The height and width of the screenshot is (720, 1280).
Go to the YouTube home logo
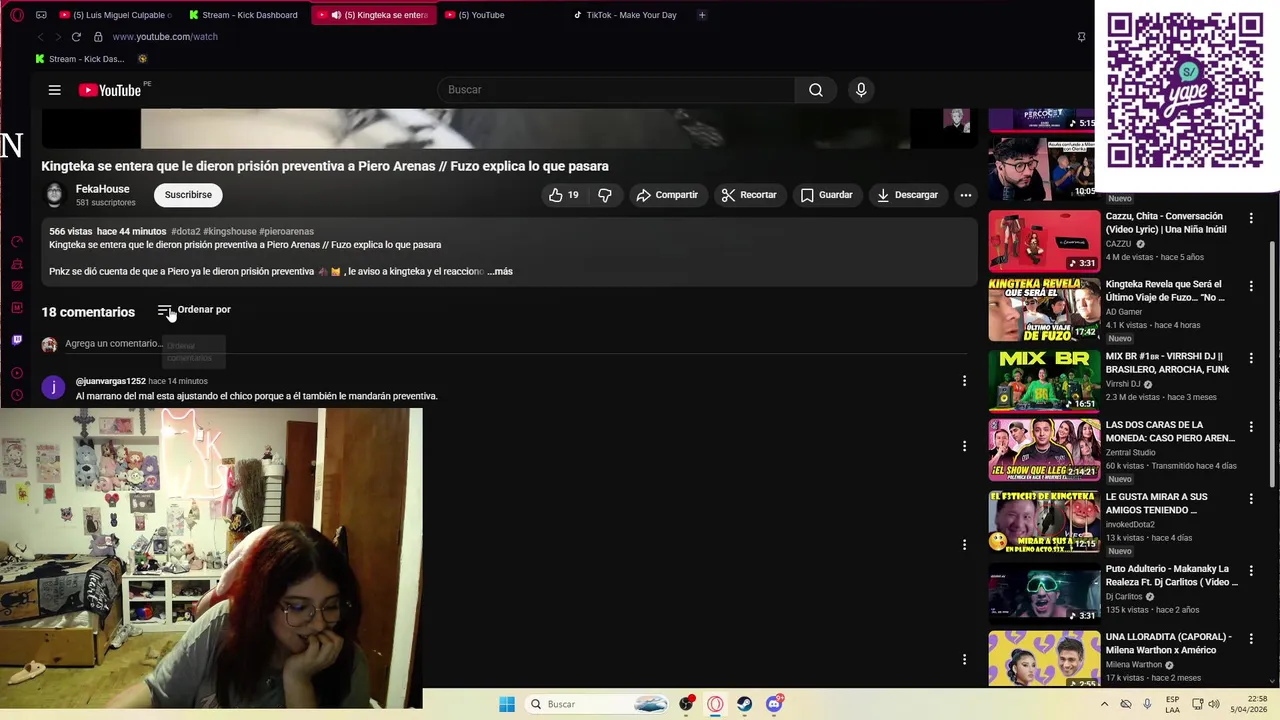[x=110, y=90]
